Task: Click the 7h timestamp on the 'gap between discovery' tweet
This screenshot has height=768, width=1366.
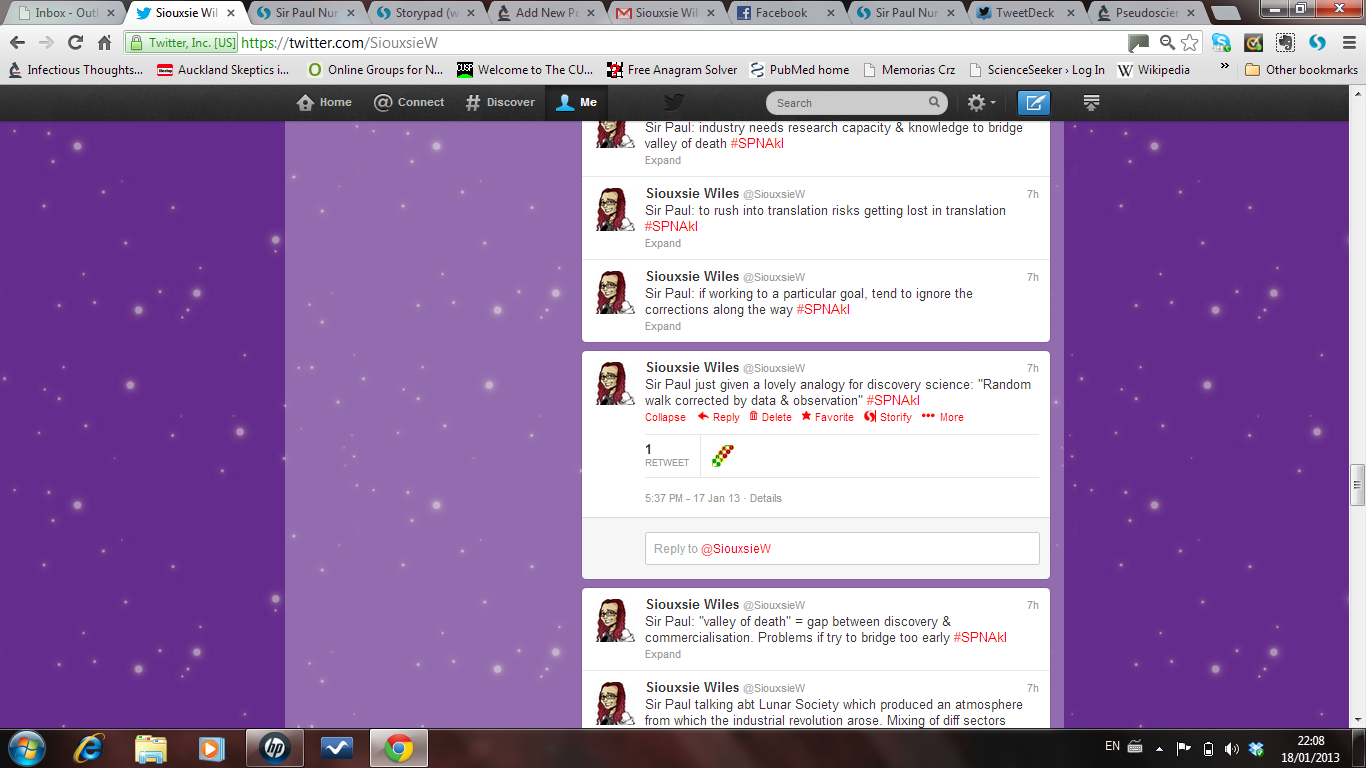Action: point(1033,605)
